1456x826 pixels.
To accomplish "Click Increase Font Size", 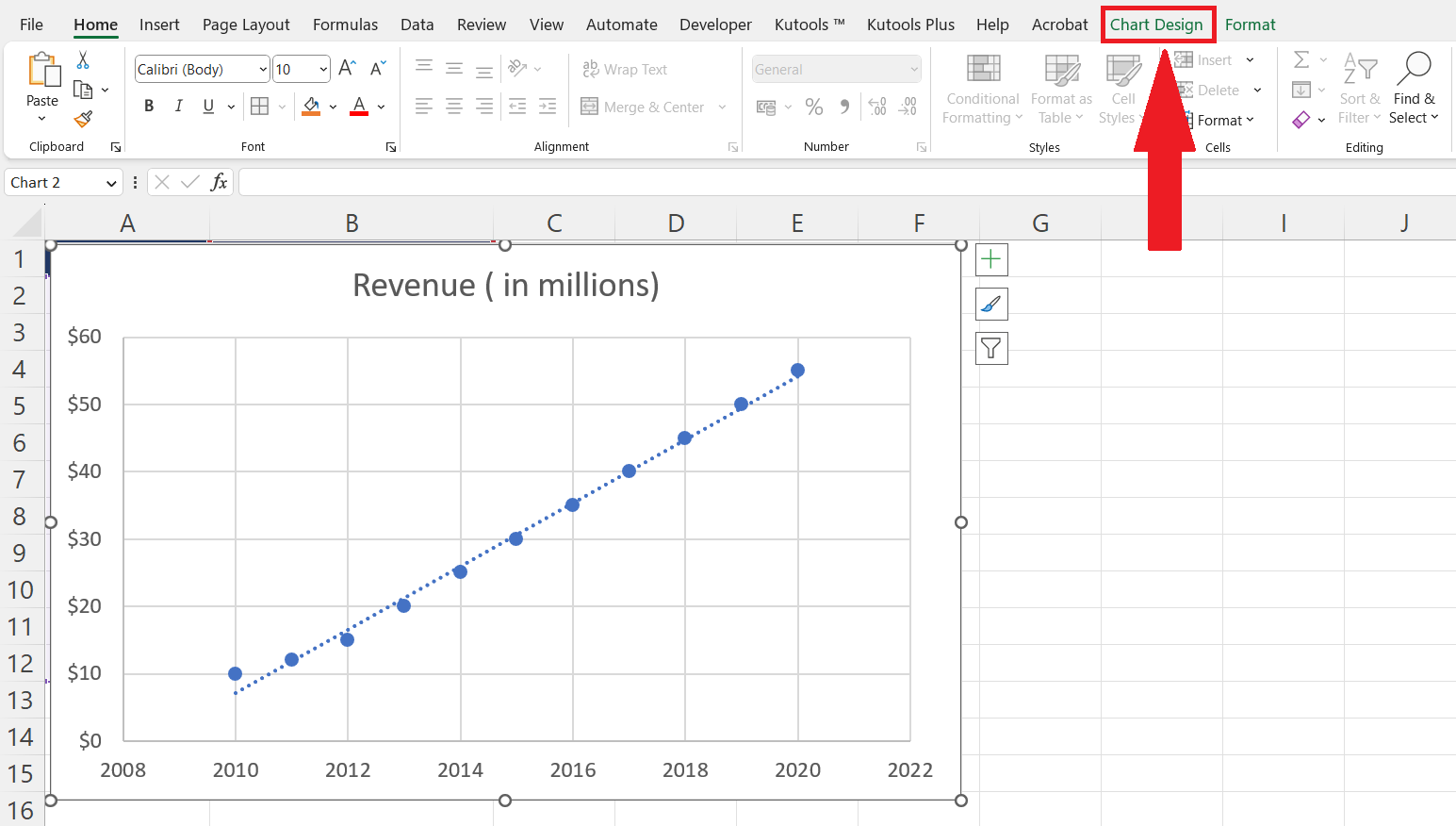I will click(x=346, y=68).
